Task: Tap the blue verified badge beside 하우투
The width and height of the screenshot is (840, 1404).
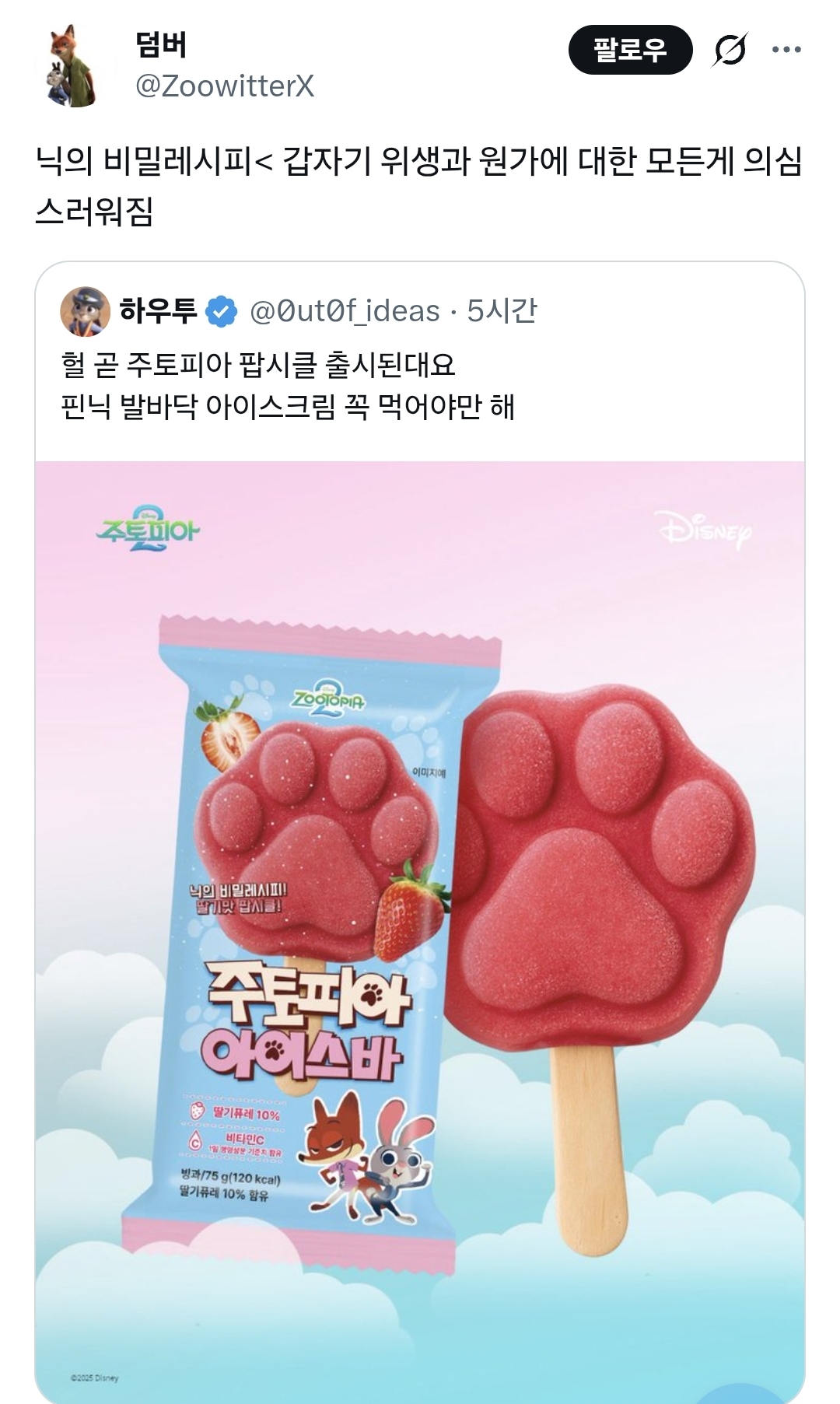Action: [221, 311]
